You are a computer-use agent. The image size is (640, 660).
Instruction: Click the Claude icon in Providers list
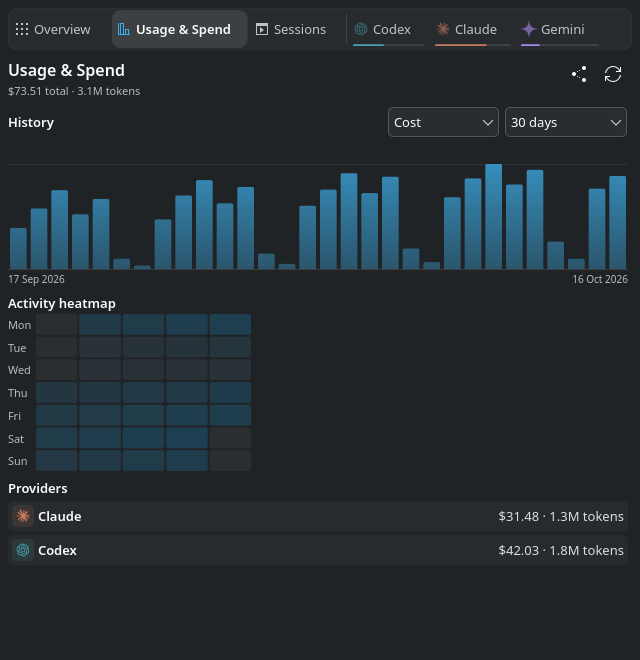pyautogui.click(x=23, y=516)
